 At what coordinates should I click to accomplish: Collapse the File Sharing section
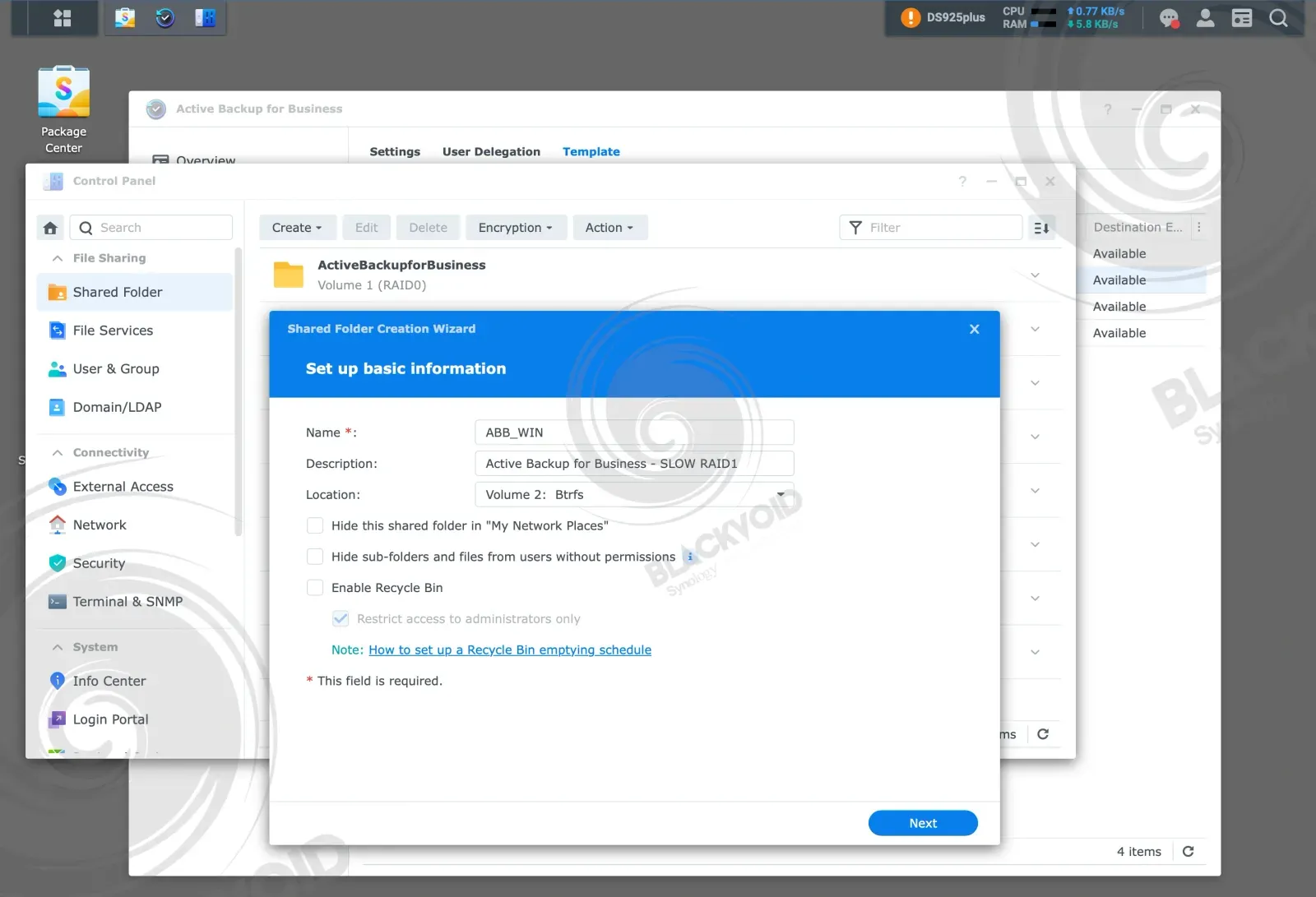58,258
